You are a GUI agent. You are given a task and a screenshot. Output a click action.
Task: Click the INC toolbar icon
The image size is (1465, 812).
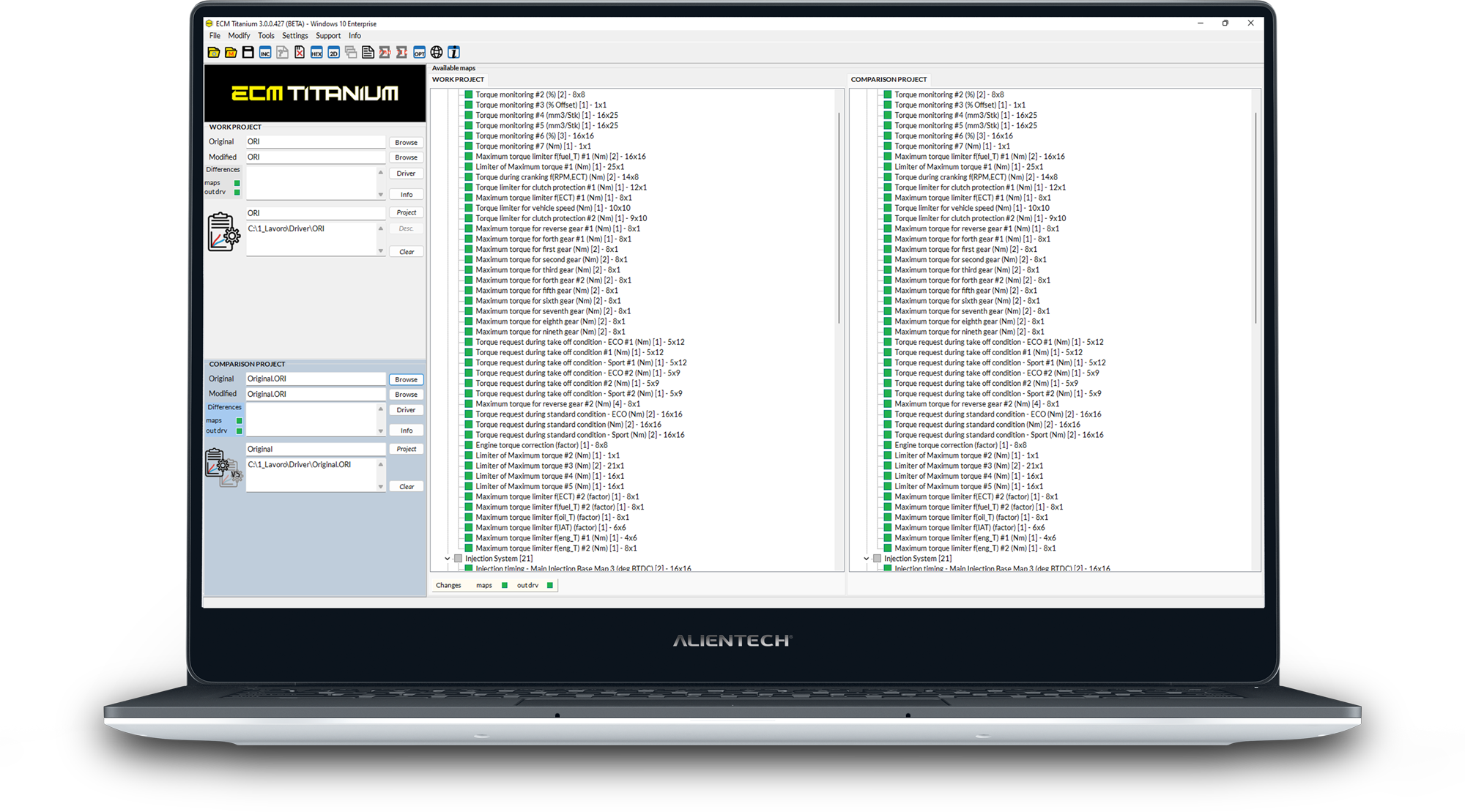tap(265, 52)
